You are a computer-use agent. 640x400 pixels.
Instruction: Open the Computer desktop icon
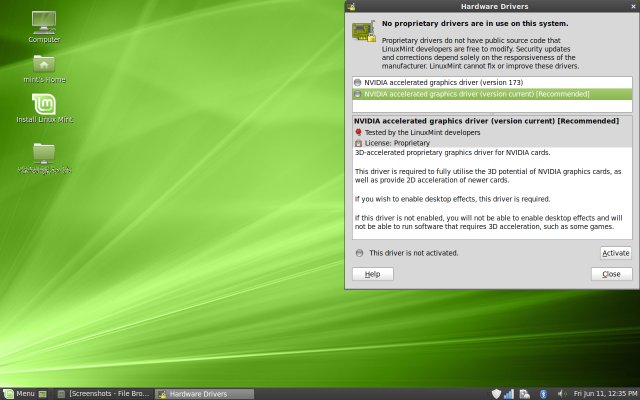tap(44, 22)
